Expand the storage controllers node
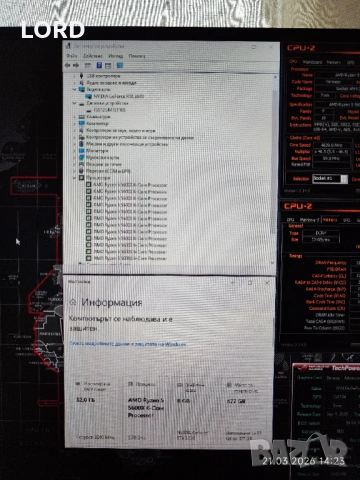This screenshot has width=360, height=480. click(74, 137)
